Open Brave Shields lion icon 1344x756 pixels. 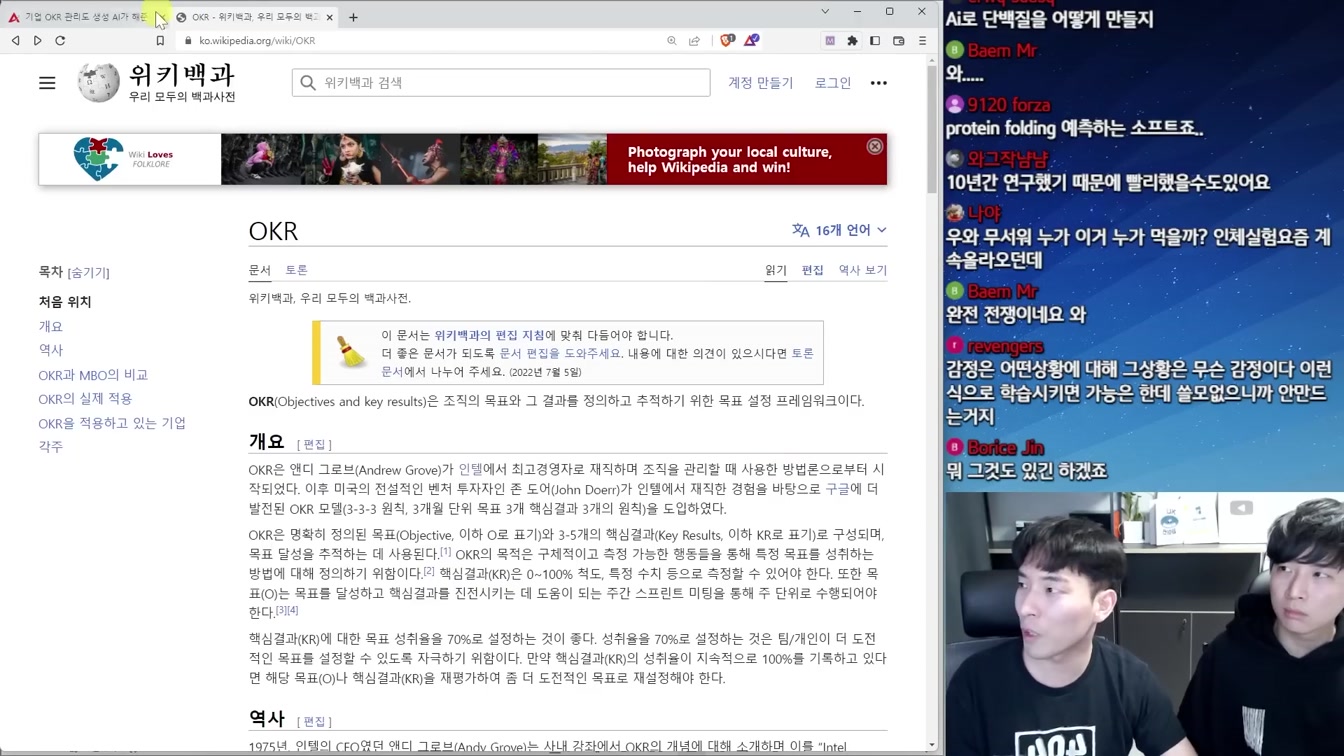(x=727, y=41)
